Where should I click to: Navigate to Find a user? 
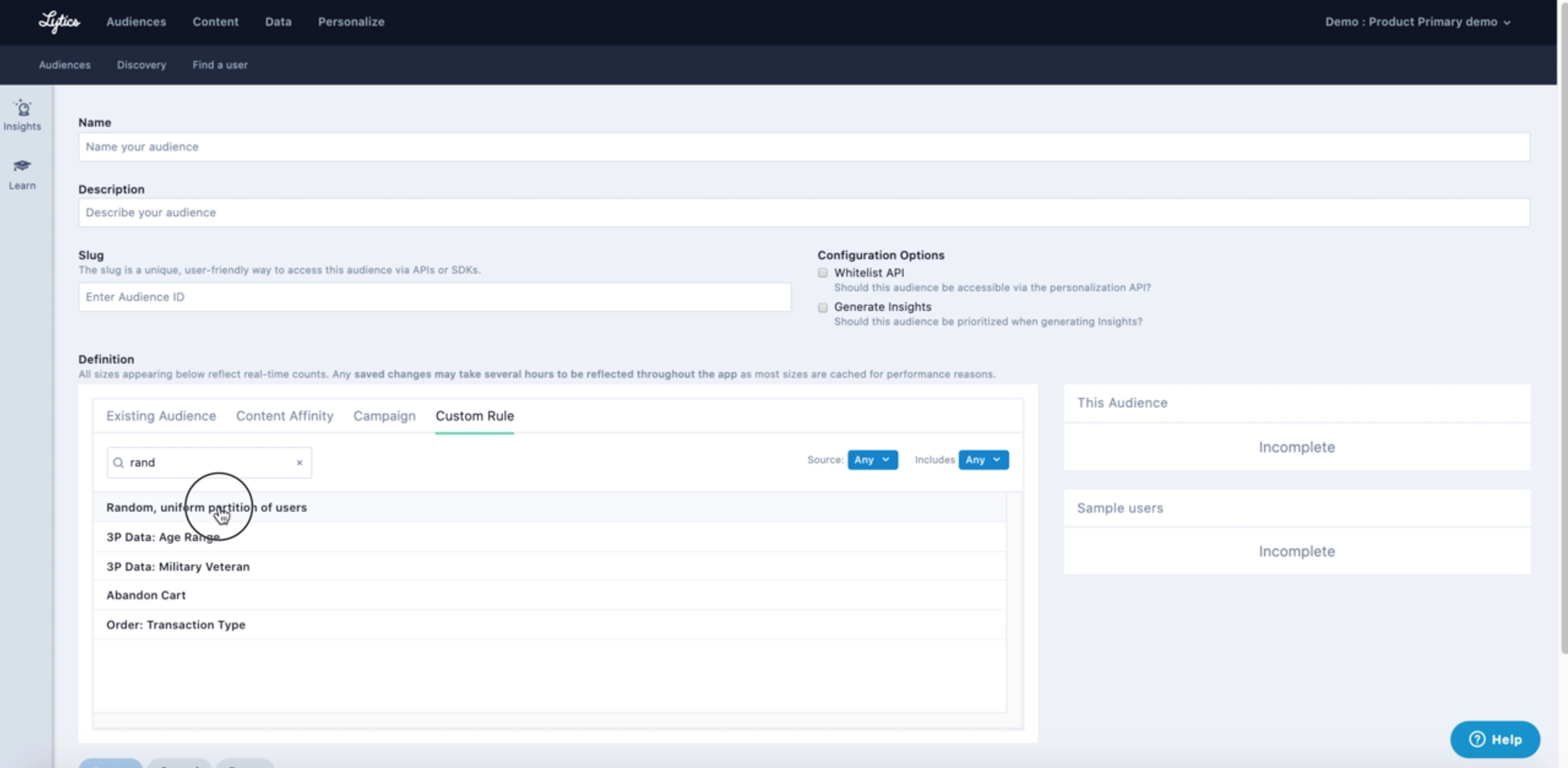220,65
